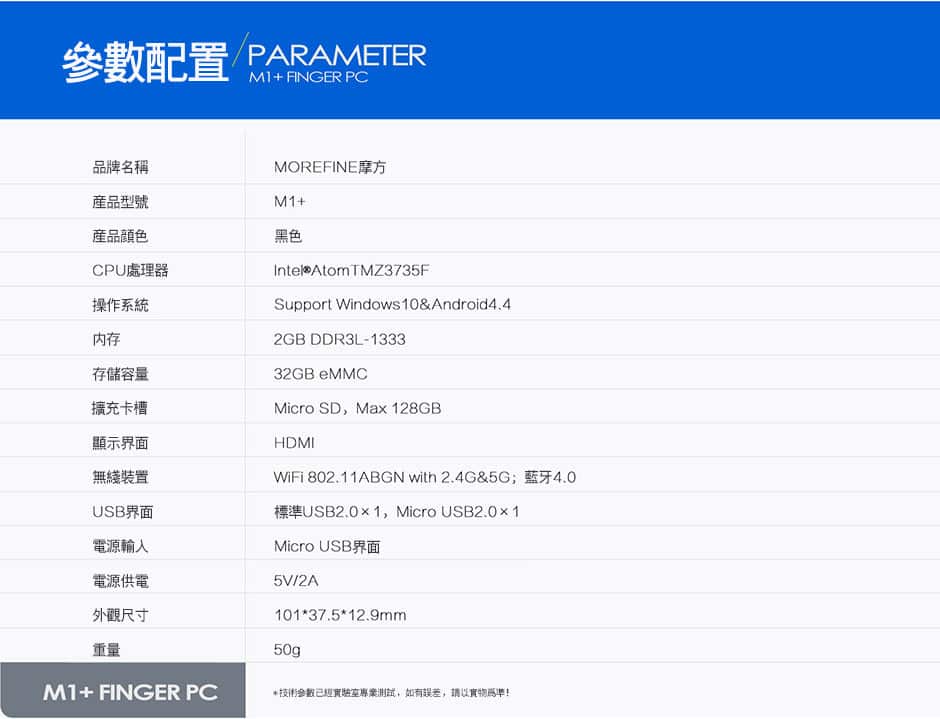
Task: Select the 2GB DDR3L-1333 value
Action: pyautogui.click(x=340, y=339)
